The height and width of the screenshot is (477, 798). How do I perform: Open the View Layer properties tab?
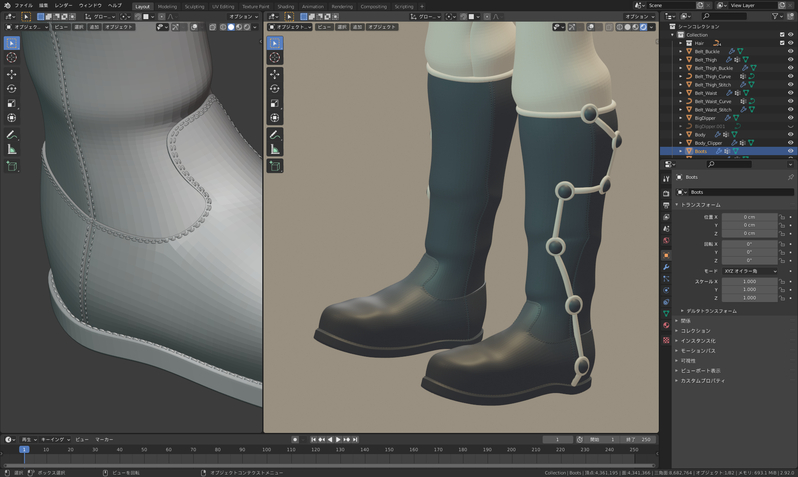666,217
